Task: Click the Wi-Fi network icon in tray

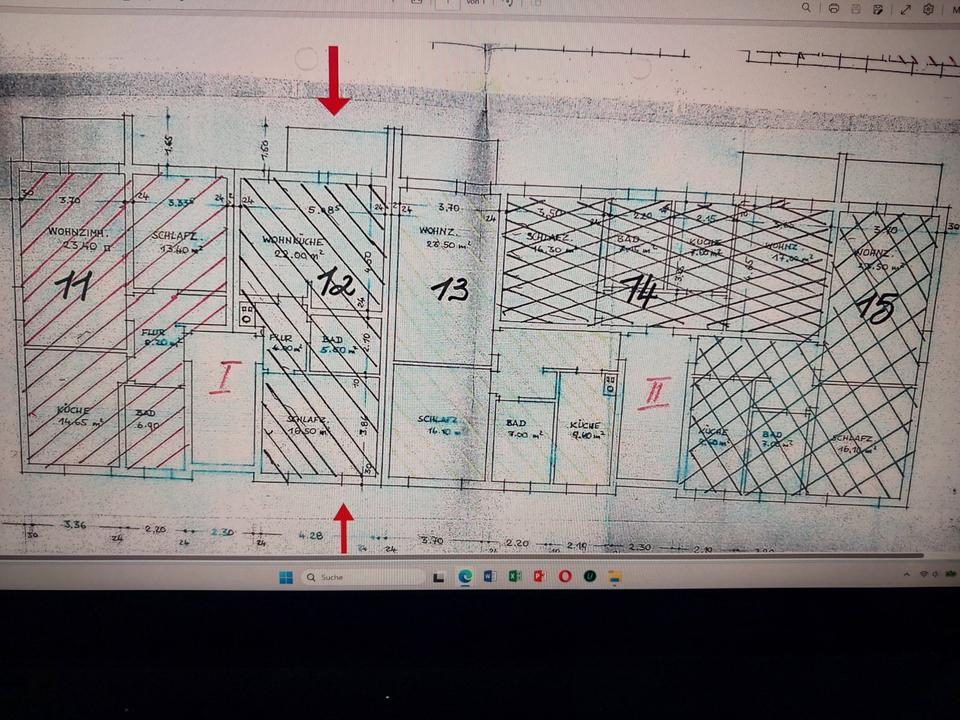Action: [923, 575]
